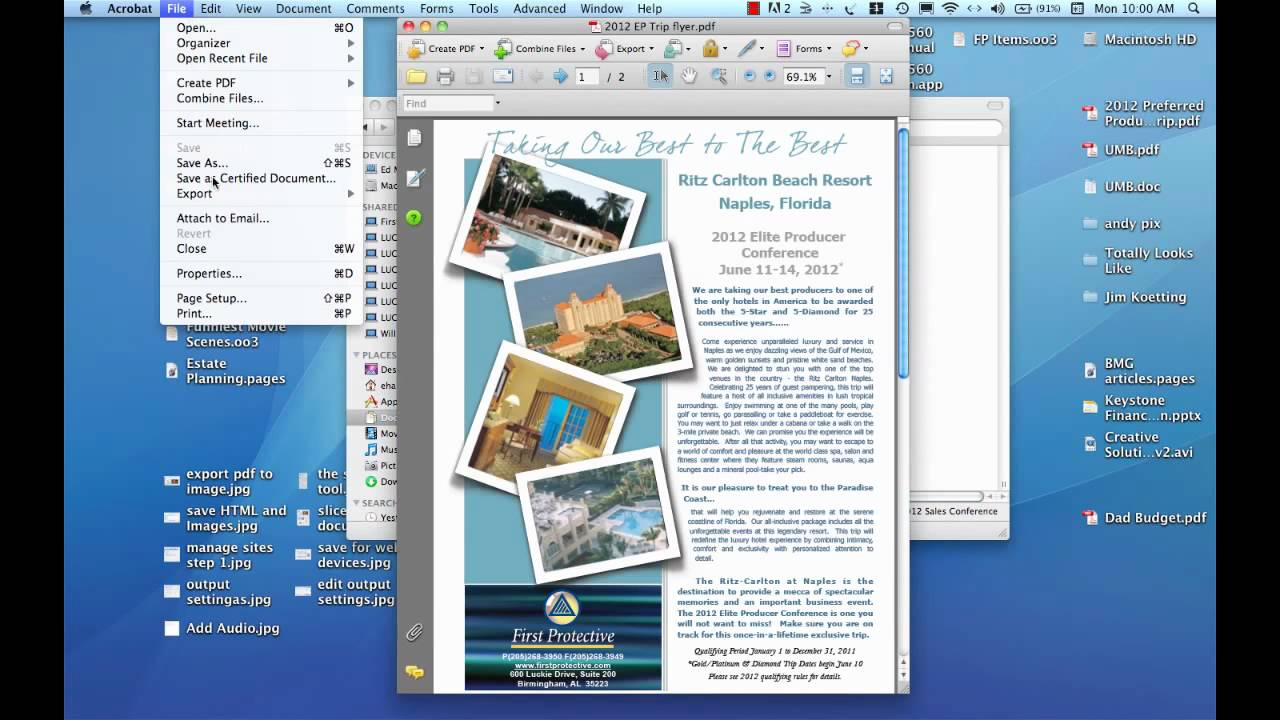
Task: Click the page number field
Action: [x=587, y=77]
